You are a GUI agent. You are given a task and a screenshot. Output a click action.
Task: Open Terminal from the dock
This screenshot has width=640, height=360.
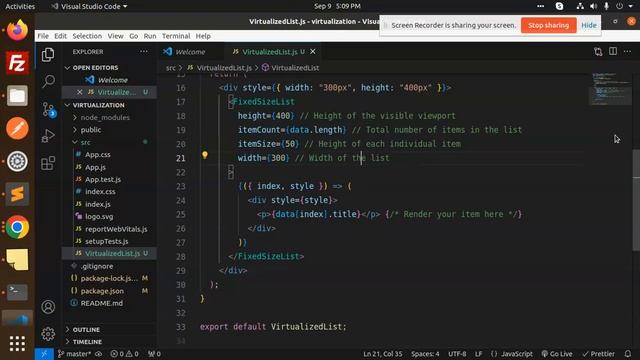17,292
